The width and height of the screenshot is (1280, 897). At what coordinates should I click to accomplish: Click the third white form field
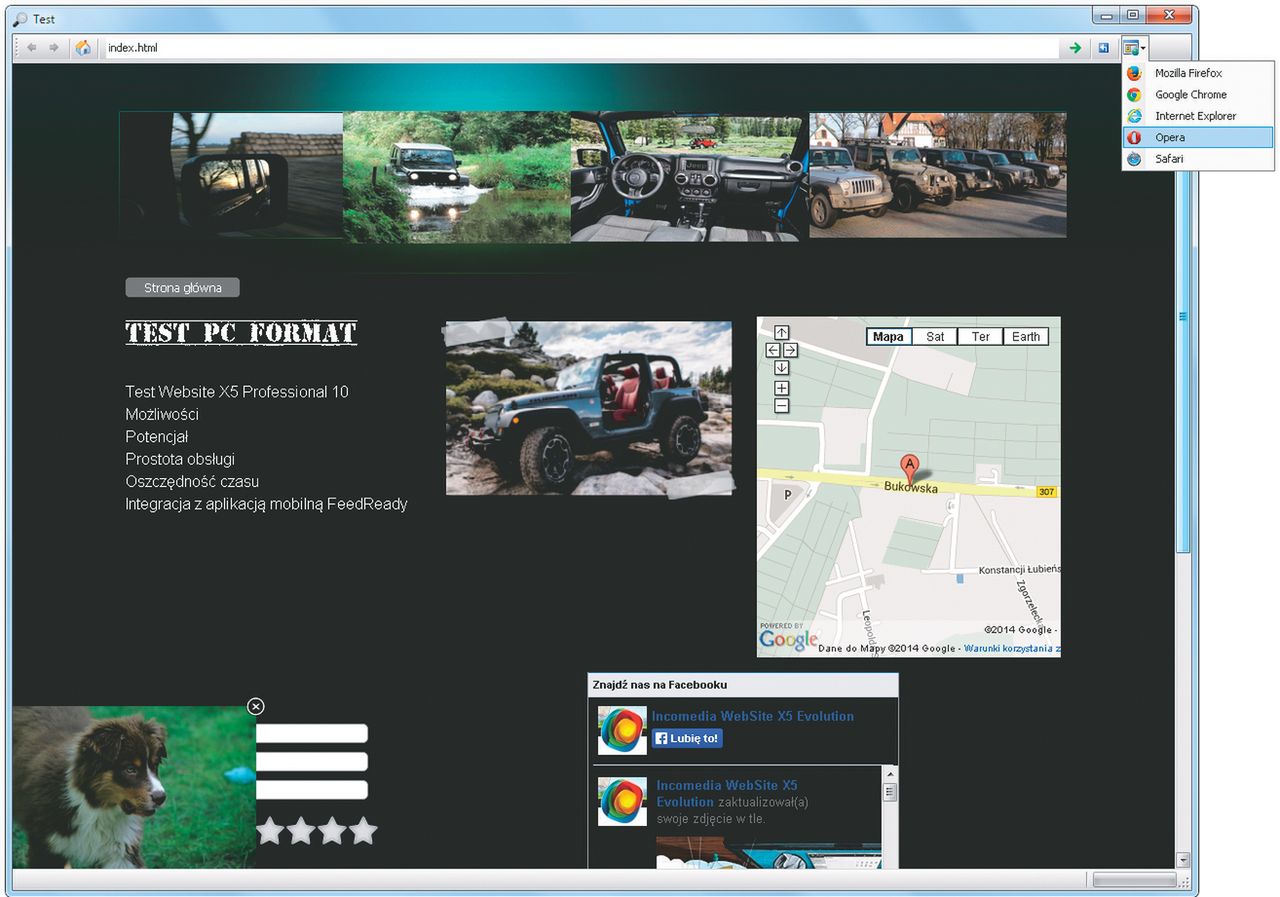click(x=312, y=790)
